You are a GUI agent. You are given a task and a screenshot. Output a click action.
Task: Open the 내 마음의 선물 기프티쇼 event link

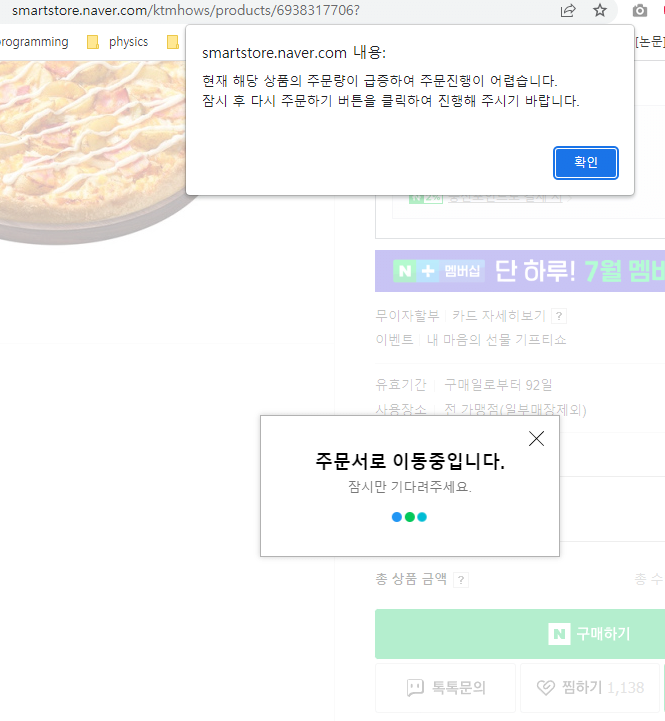(496, 340)
